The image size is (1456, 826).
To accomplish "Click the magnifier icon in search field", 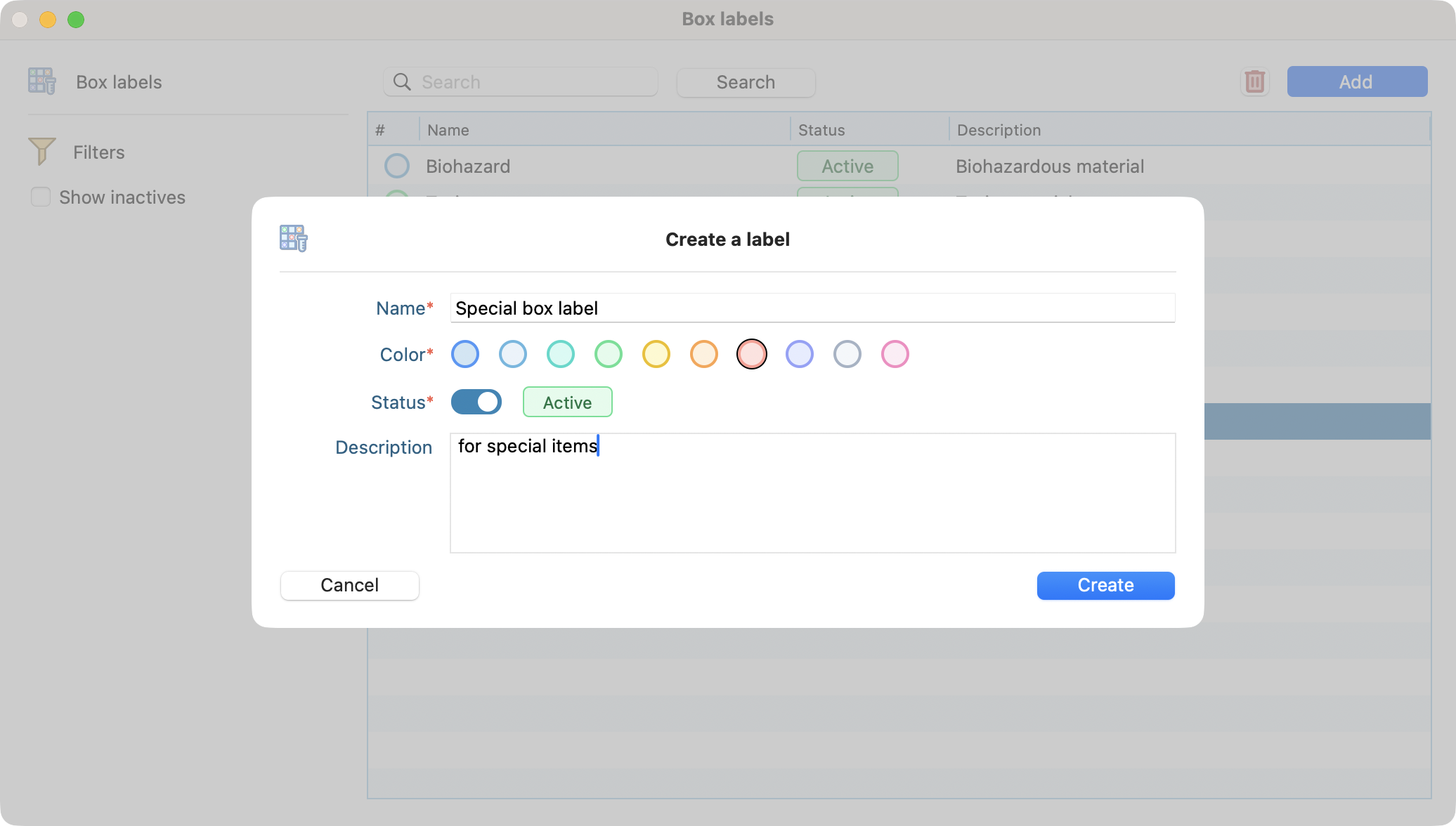I will 402,82.
